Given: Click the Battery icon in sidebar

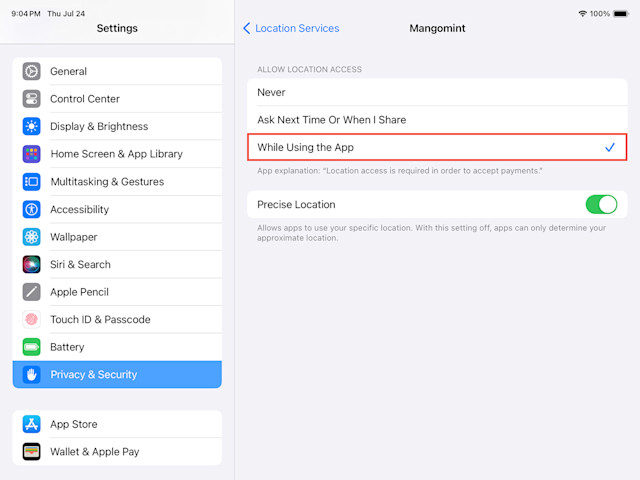Looking at the screenshot, I should [31, 347].
